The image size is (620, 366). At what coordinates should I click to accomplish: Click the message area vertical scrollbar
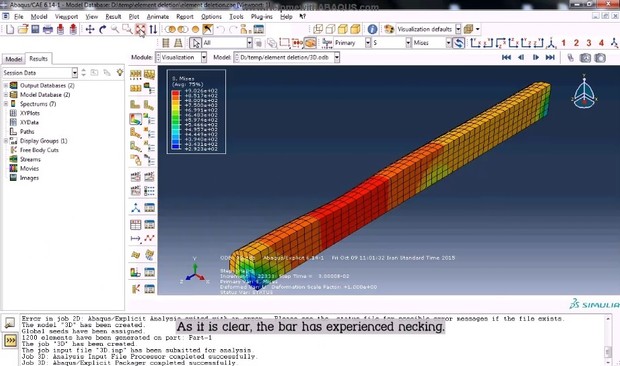608,340
